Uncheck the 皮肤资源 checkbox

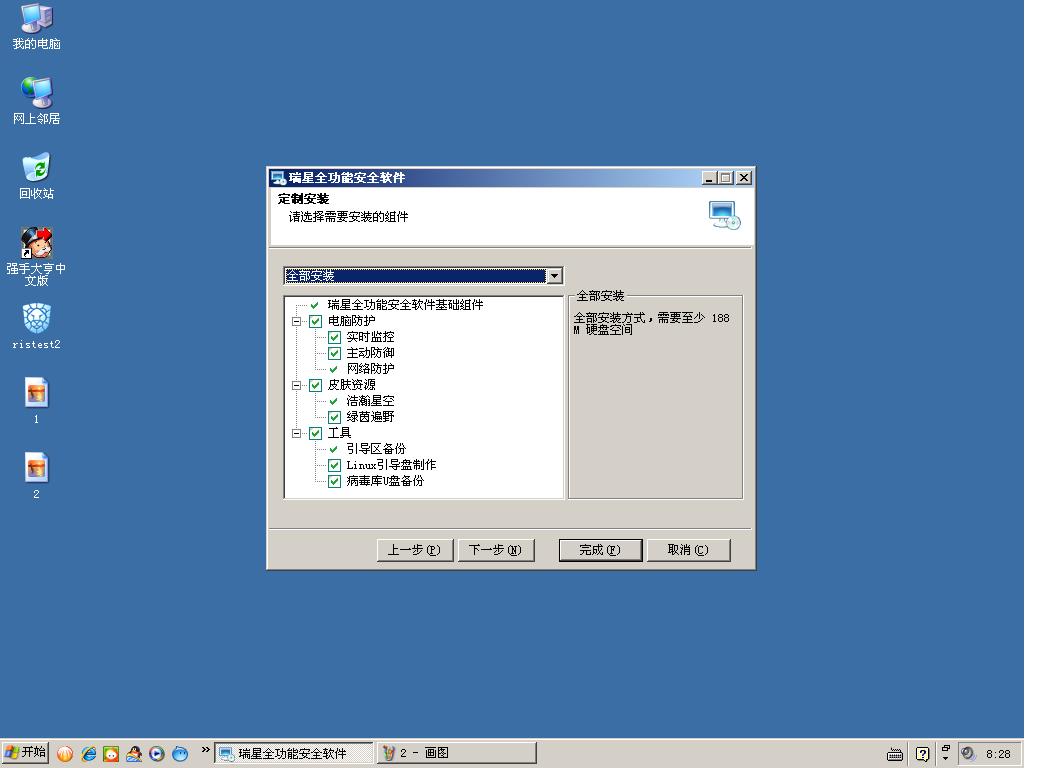click(x=316, y=385)
